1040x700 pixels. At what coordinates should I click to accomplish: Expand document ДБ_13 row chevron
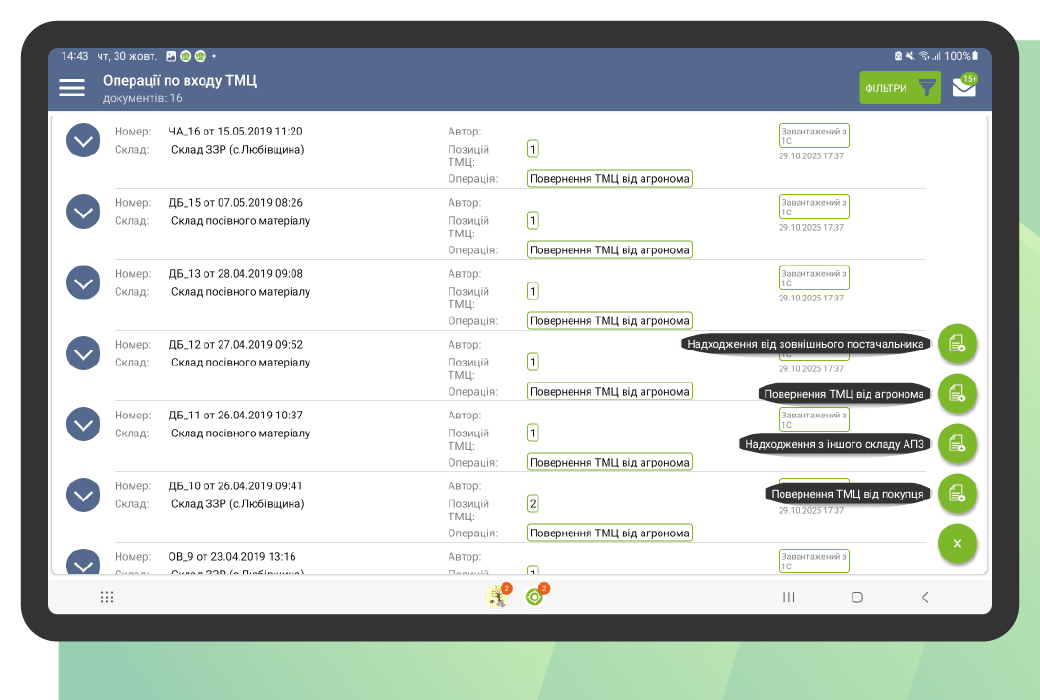pos(83,282)
